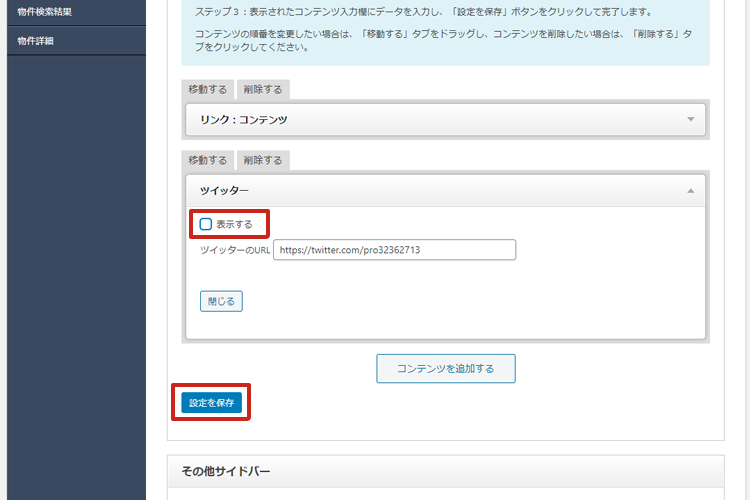Click the コンテンツを追加する button
This screenshot has height=500, width=750.
click(445, 369)
